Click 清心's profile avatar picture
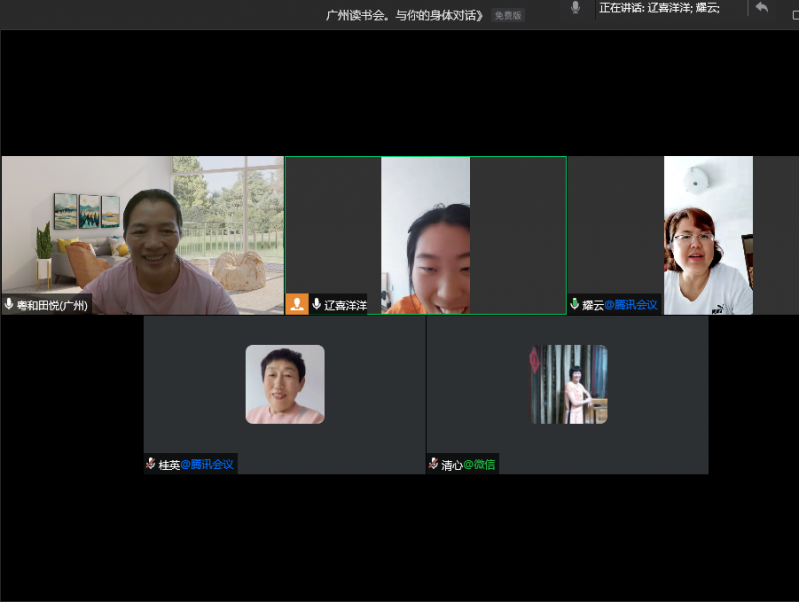799x602 pixels. pyautogui.click(x=568, y=384)
